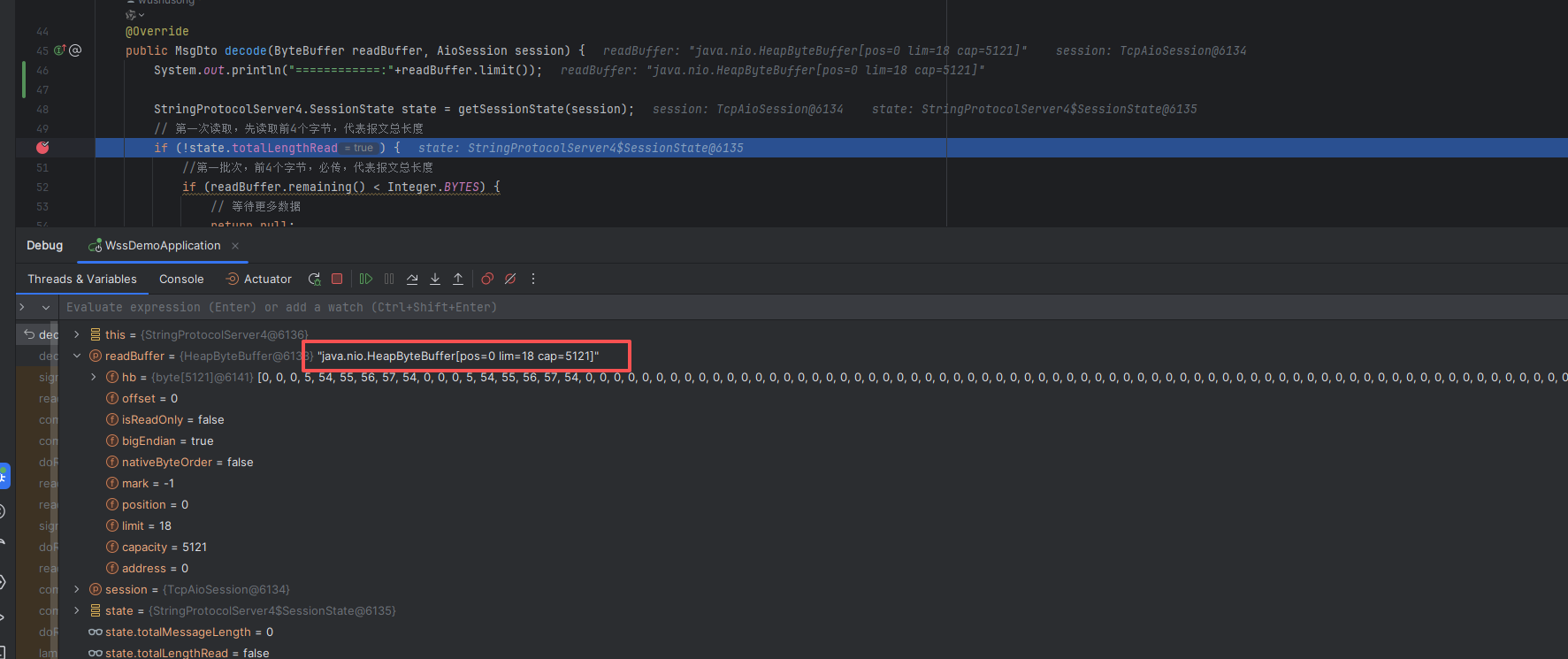Image resolution: width=1568 pixels, height=659 pixels.
Task: Click the Evaluate expression input field
Action: click(531, 307)
